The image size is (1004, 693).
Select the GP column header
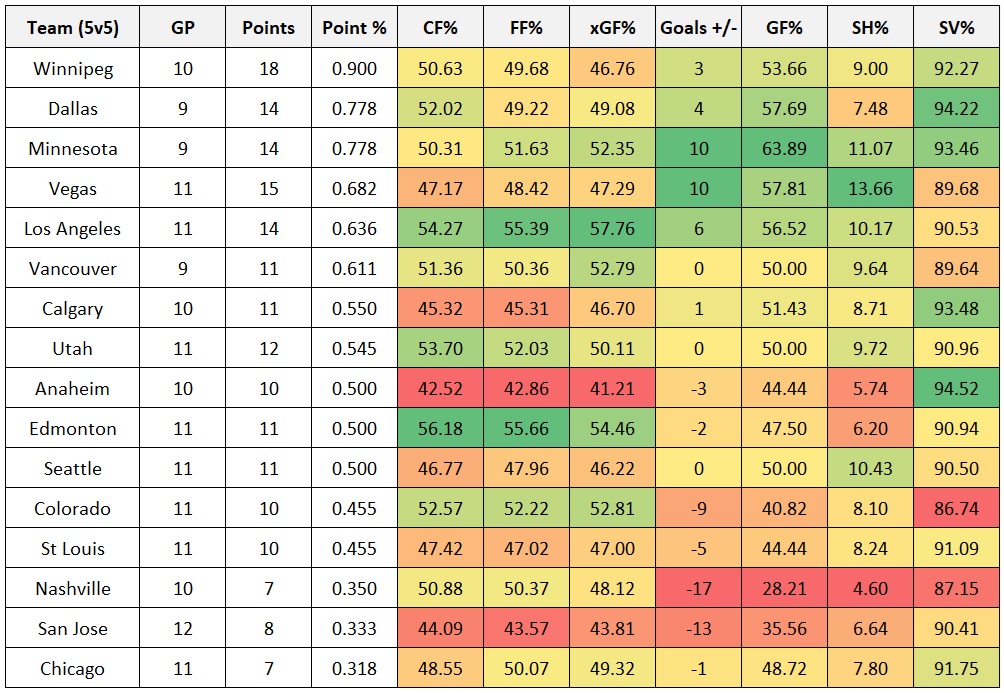click(183, 28)
